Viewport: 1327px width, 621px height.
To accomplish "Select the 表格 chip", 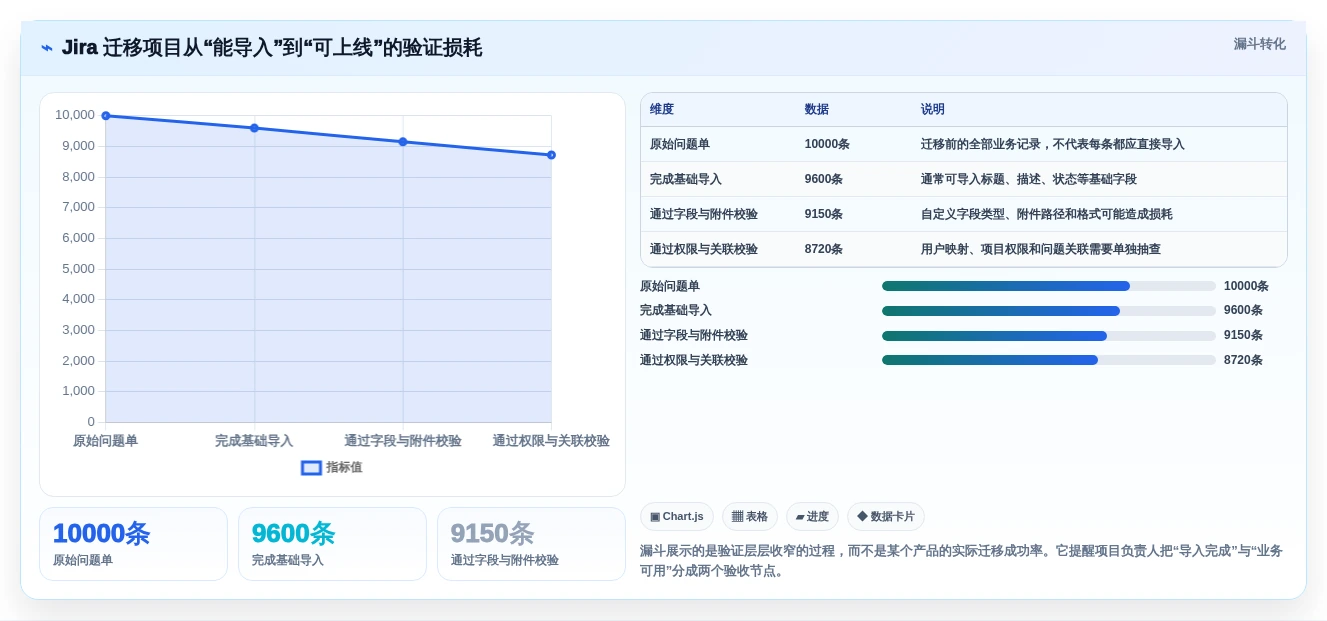I will [749, 516].
